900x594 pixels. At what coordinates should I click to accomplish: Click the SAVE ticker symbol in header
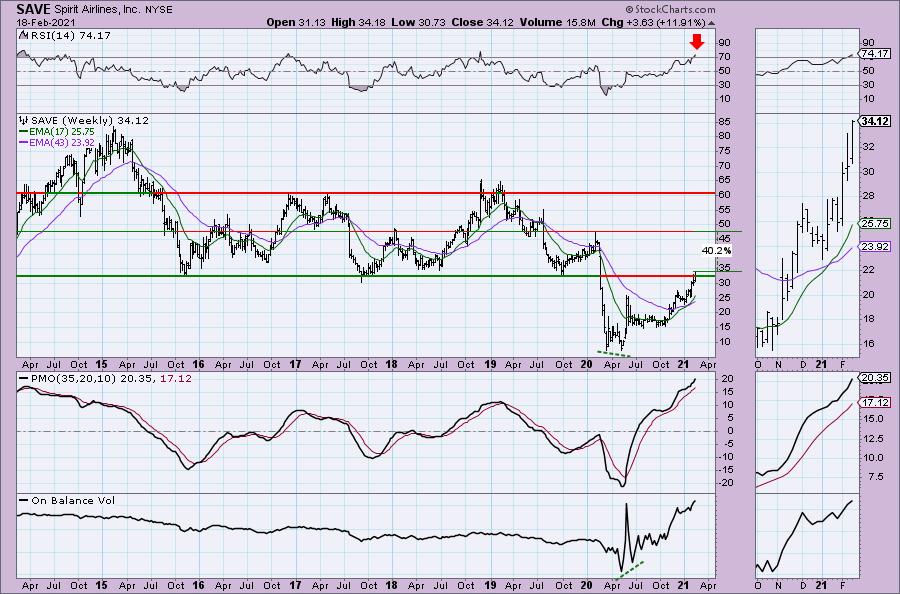pyautogui.click(x=33, y=9)
